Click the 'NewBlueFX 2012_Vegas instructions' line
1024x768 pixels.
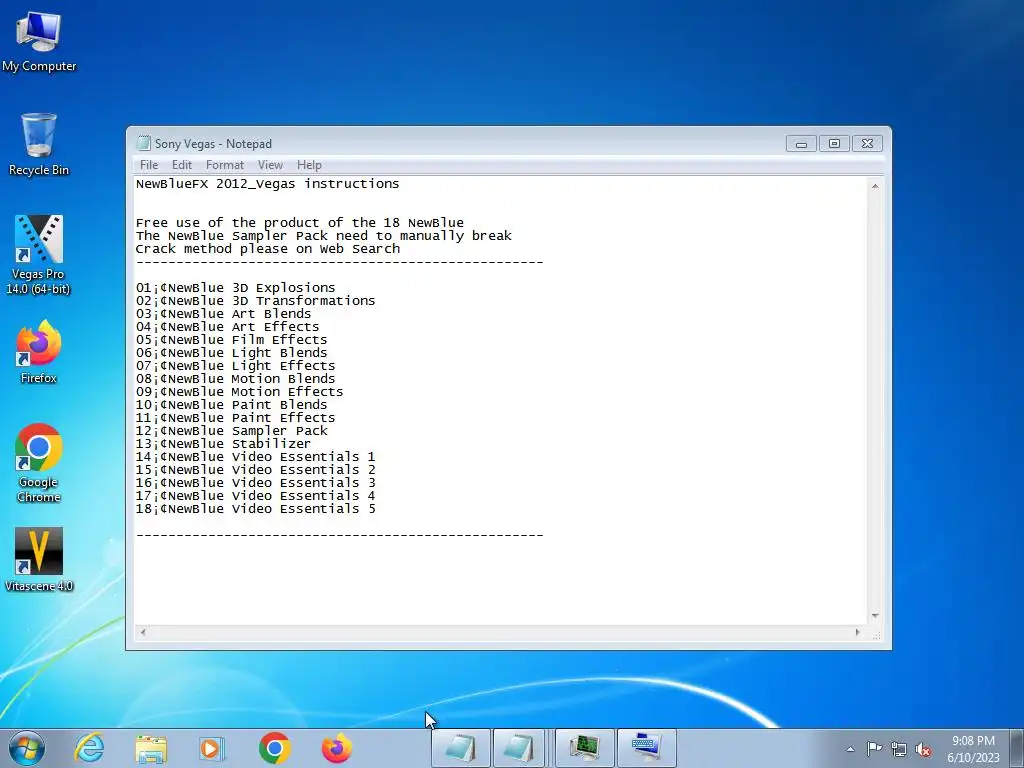[x=267, y=184]
